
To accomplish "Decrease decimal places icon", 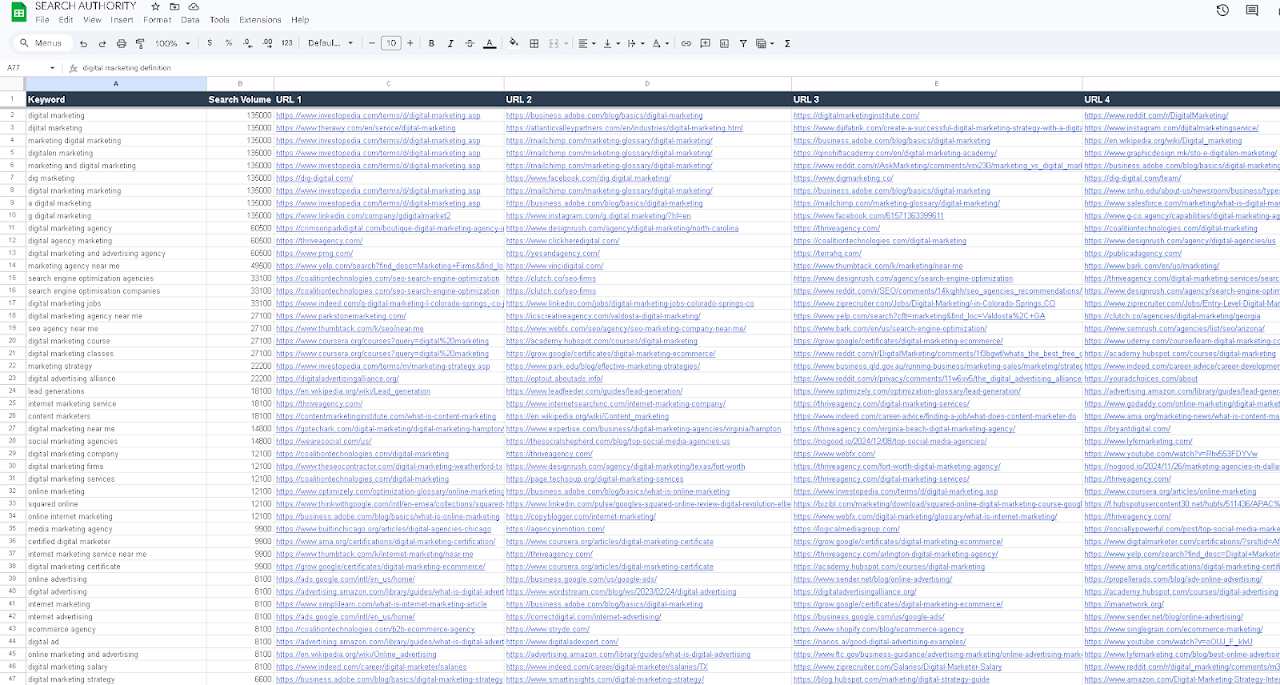I will pyautogui.click(x=247, y=43).
